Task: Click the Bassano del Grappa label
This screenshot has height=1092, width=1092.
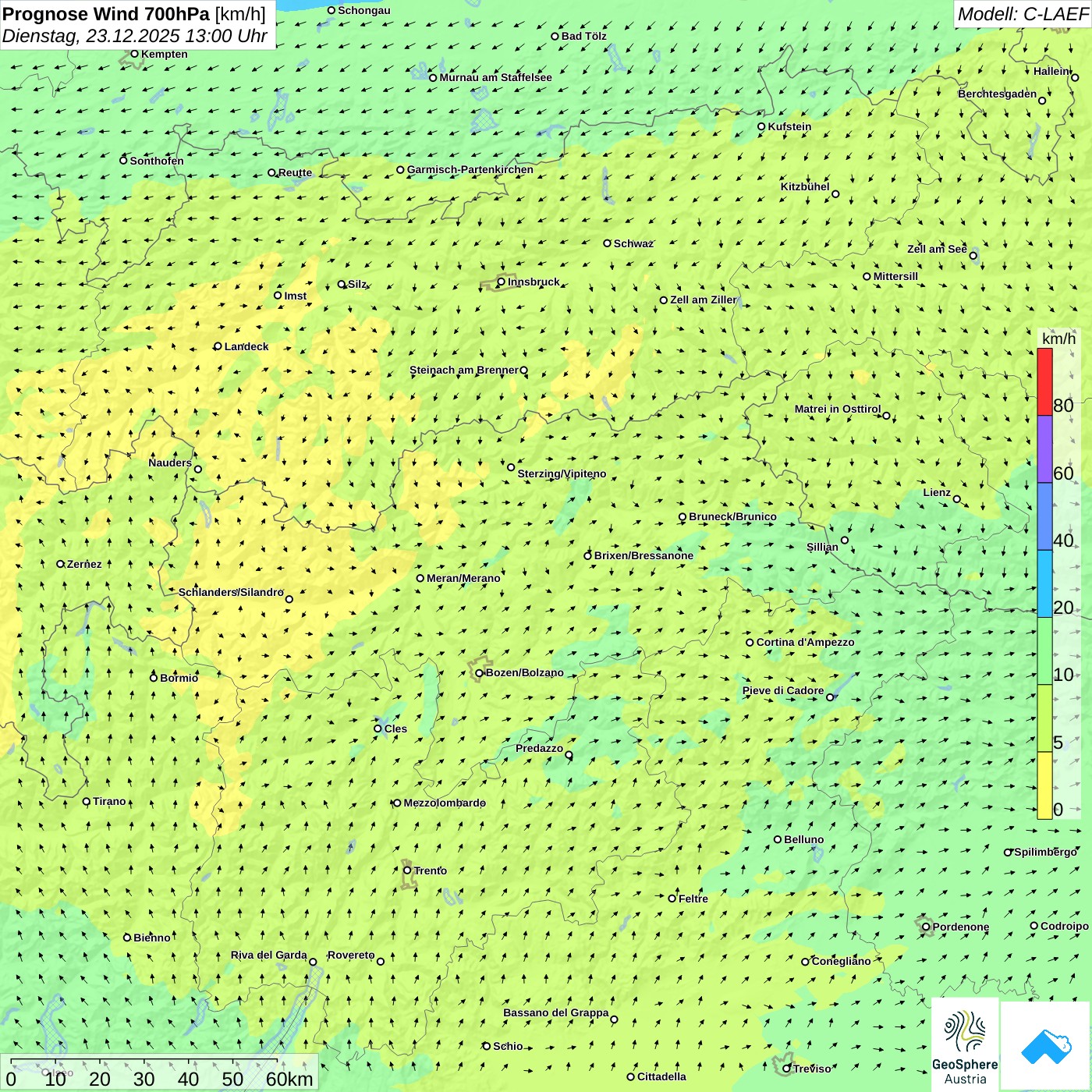Action: click(x=556, y=1012)
